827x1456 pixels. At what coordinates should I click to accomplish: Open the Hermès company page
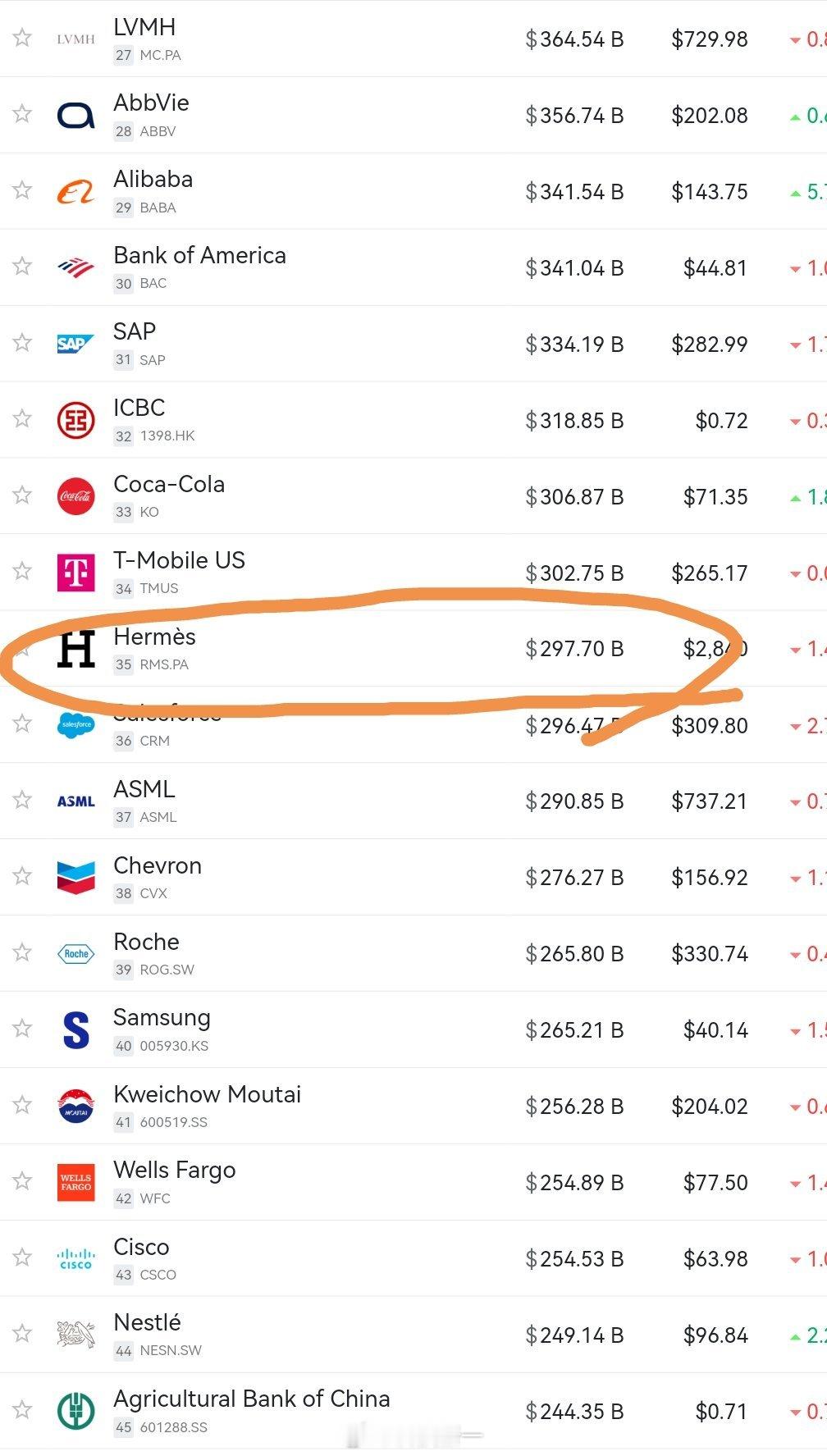pyautogui.click(x=154, y=637)
